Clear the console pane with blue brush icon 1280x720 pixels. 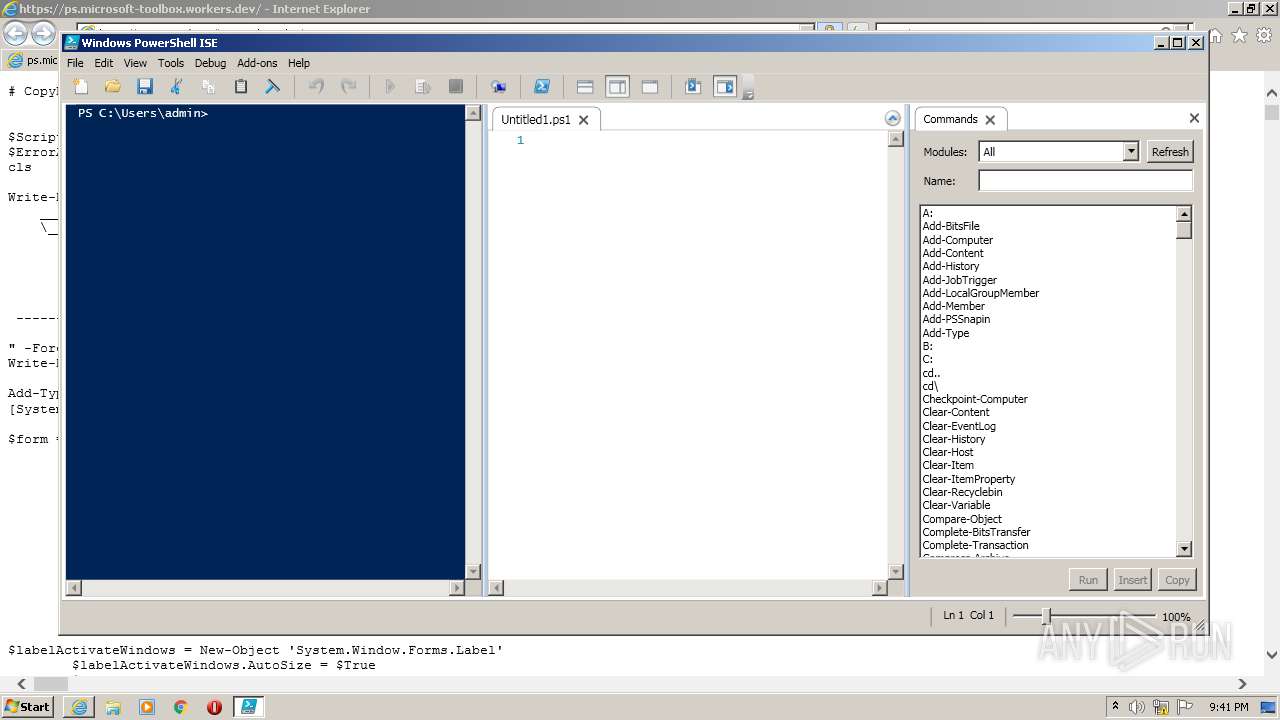click(x=272, y=87)
